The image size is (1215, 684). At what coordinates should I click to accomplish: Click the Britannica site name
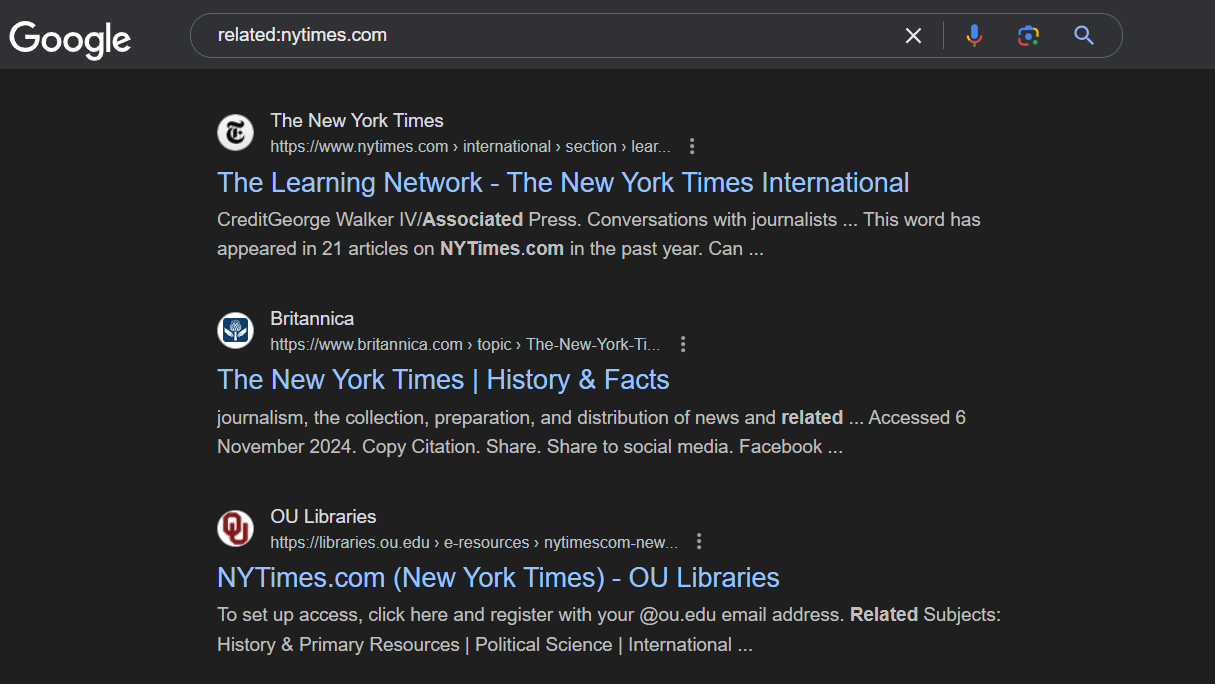(x=312, y=318)
